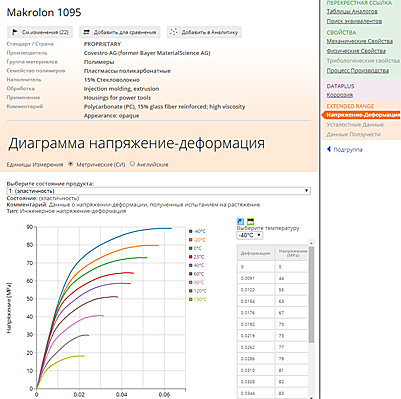The image size is (401, 399).
Task: Click the green table export icon
Action: [250, 222]
